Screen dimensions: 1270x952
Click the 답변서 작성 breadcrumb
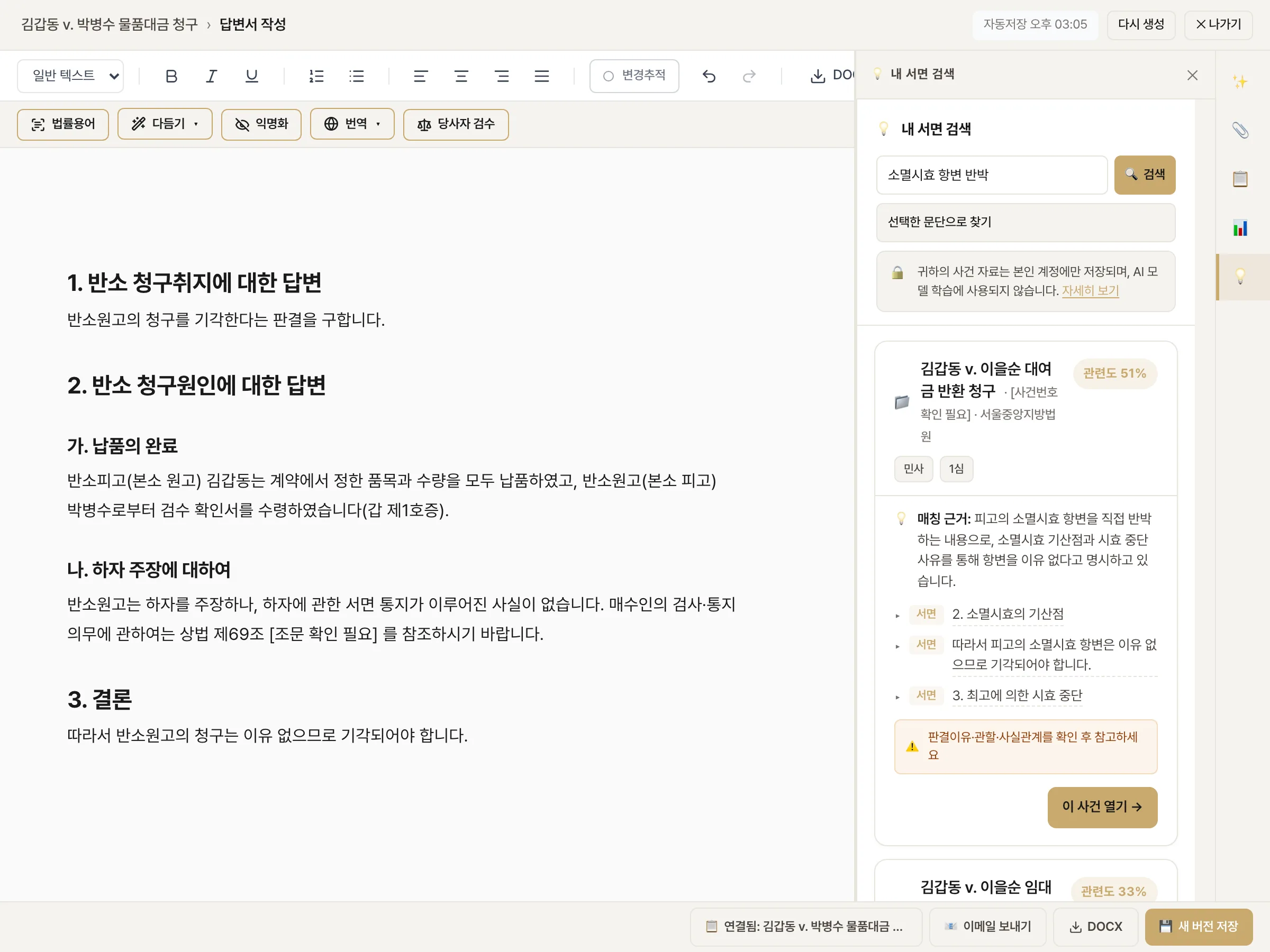tap(252, 25)
